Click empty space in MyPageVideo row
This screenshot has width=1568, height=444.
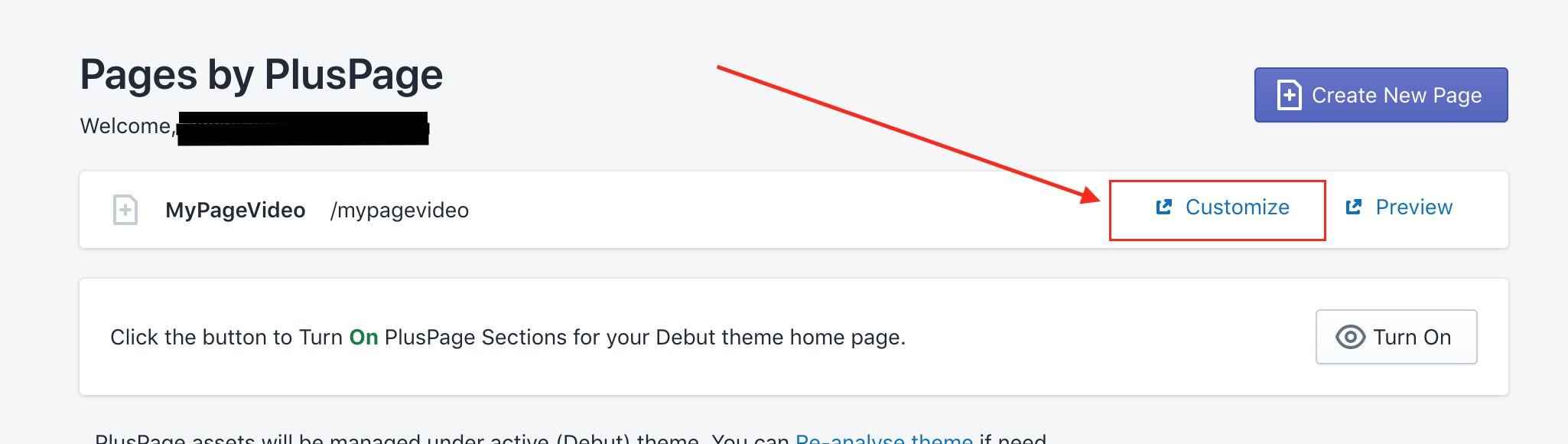(x=765, y=210)
